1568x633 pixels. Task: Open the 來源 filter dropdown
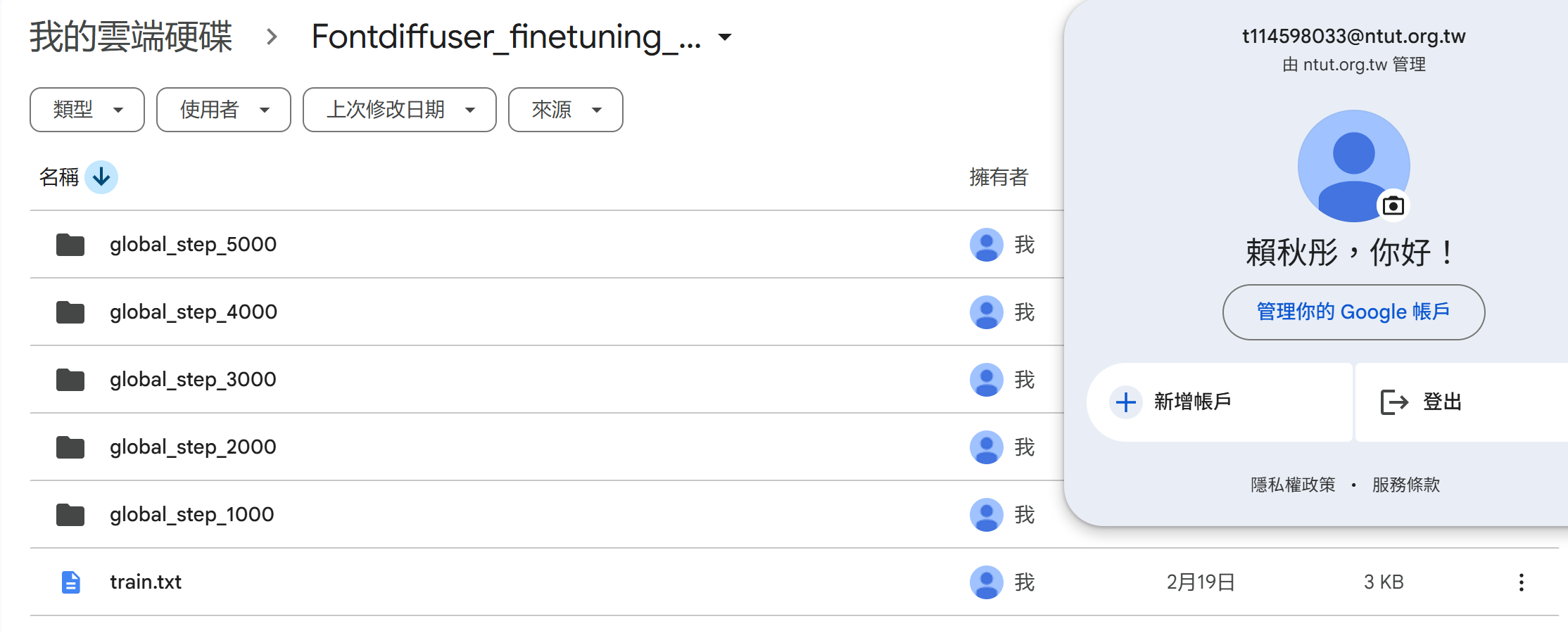[x=566, y=110]
